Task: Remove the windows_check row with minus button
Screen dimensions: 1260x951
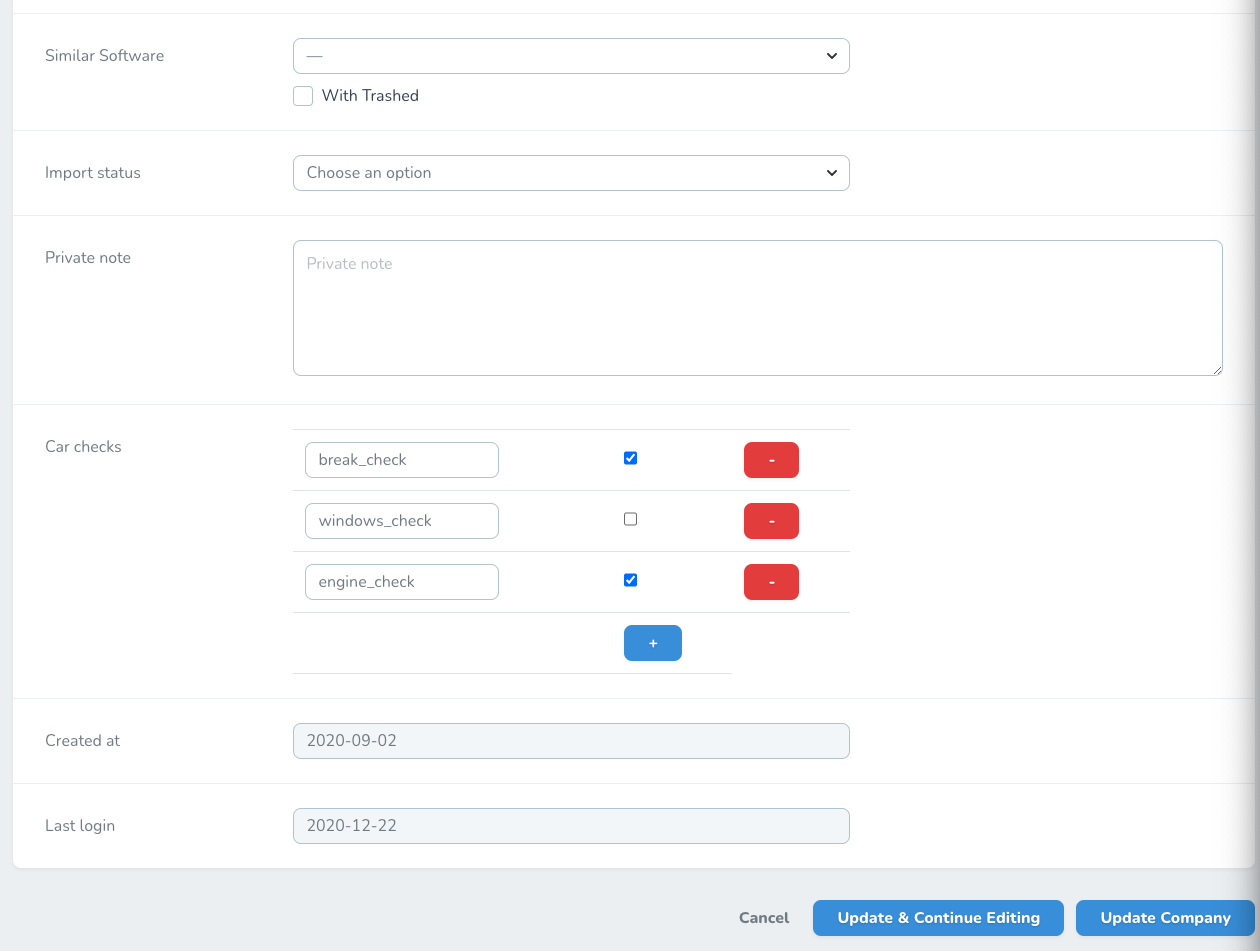Action: [x=771, y=521]
